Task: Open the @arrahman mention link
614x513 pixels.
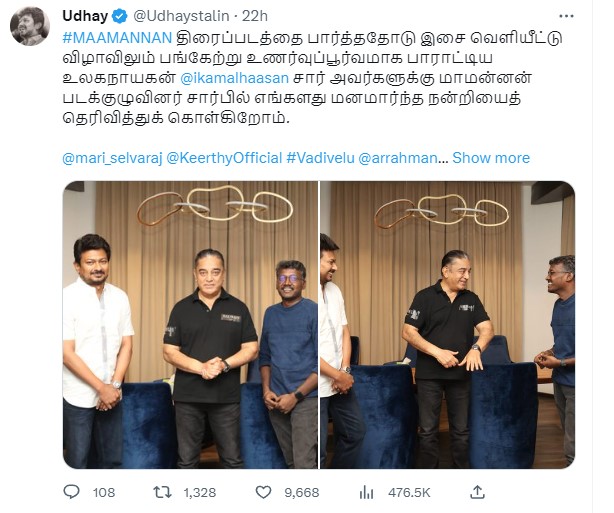Action: [x=398, y=158]
